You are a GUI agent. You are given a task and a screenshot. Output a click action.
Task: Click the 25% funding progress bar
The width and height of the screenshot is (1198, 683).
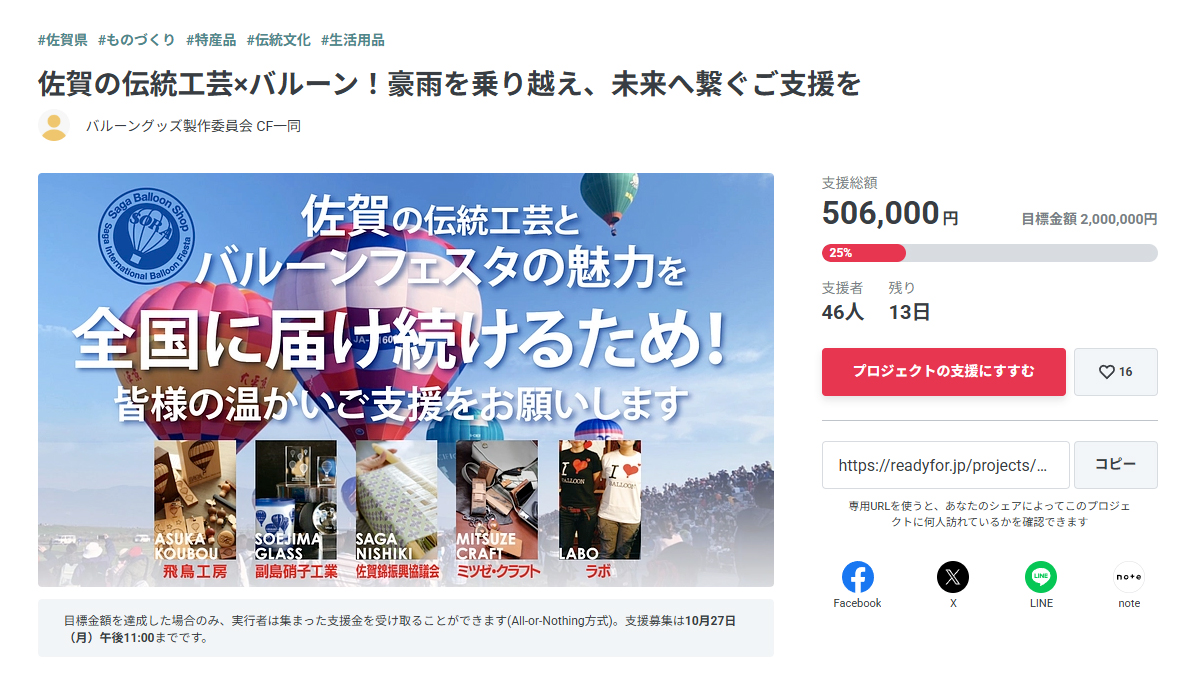point(989,253)
